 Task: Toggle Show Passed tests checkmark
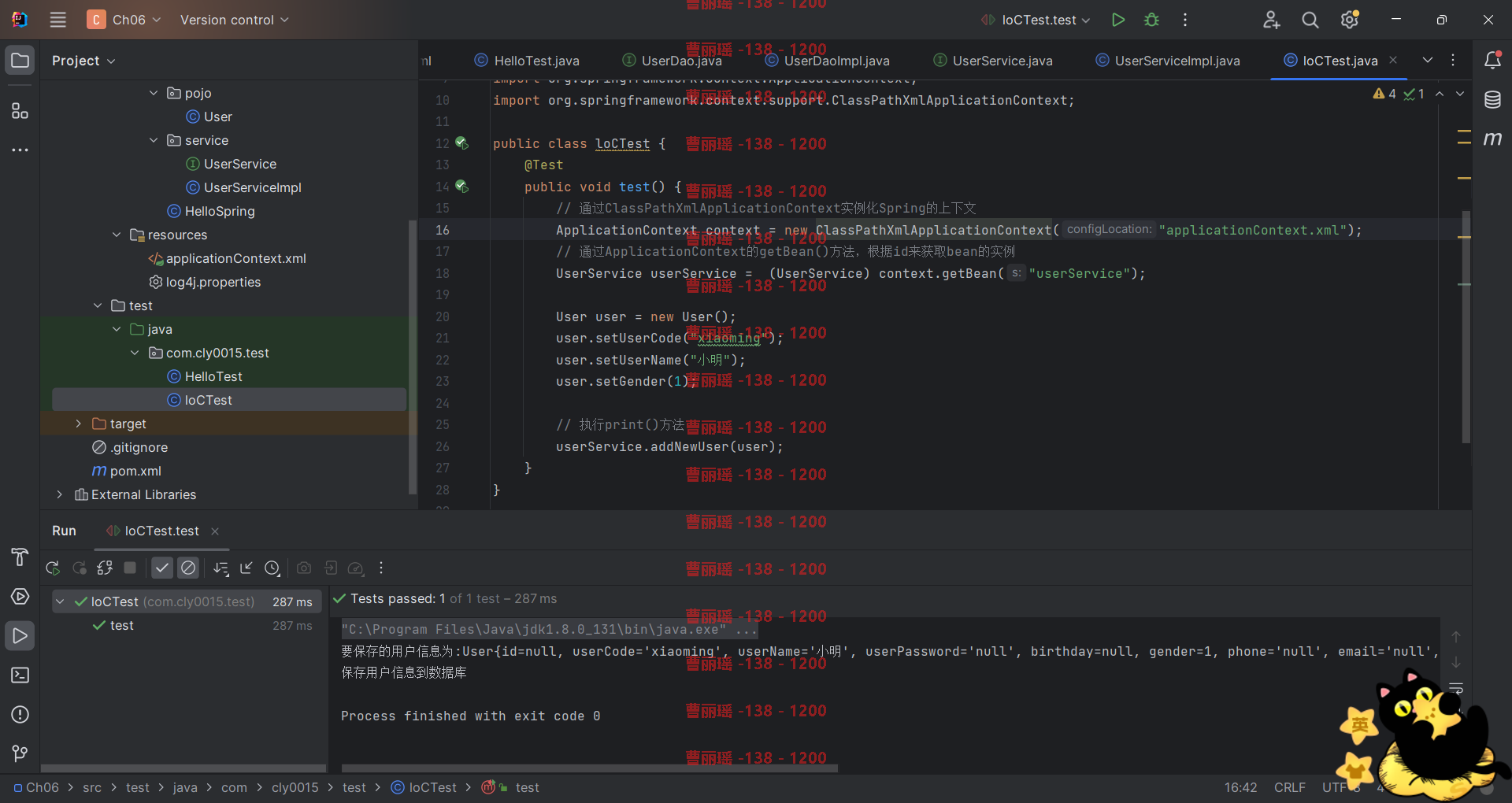click(x=162, y=568)
